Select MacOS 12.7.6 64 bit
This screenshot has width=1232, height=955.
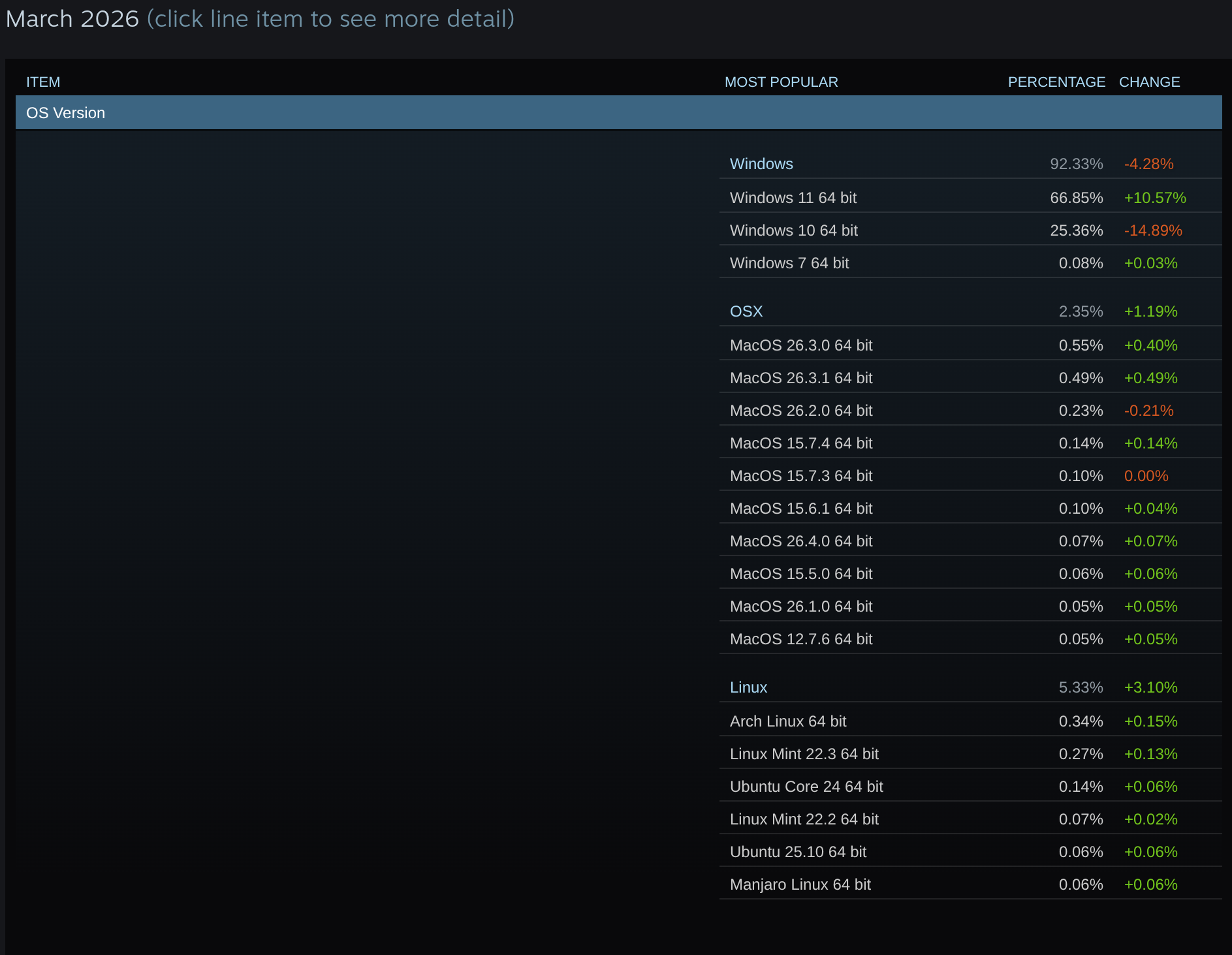pyautogui.click(x=971, y=639)
